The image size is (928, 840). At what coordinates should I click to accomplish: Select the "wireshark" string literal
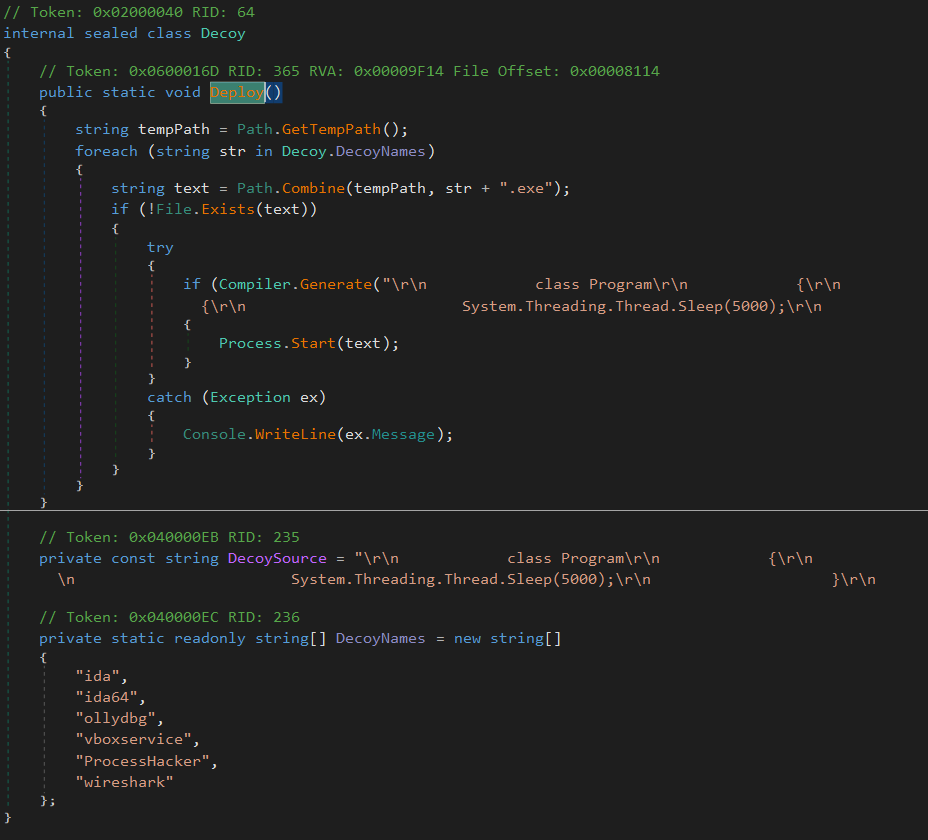coord(124,781)
